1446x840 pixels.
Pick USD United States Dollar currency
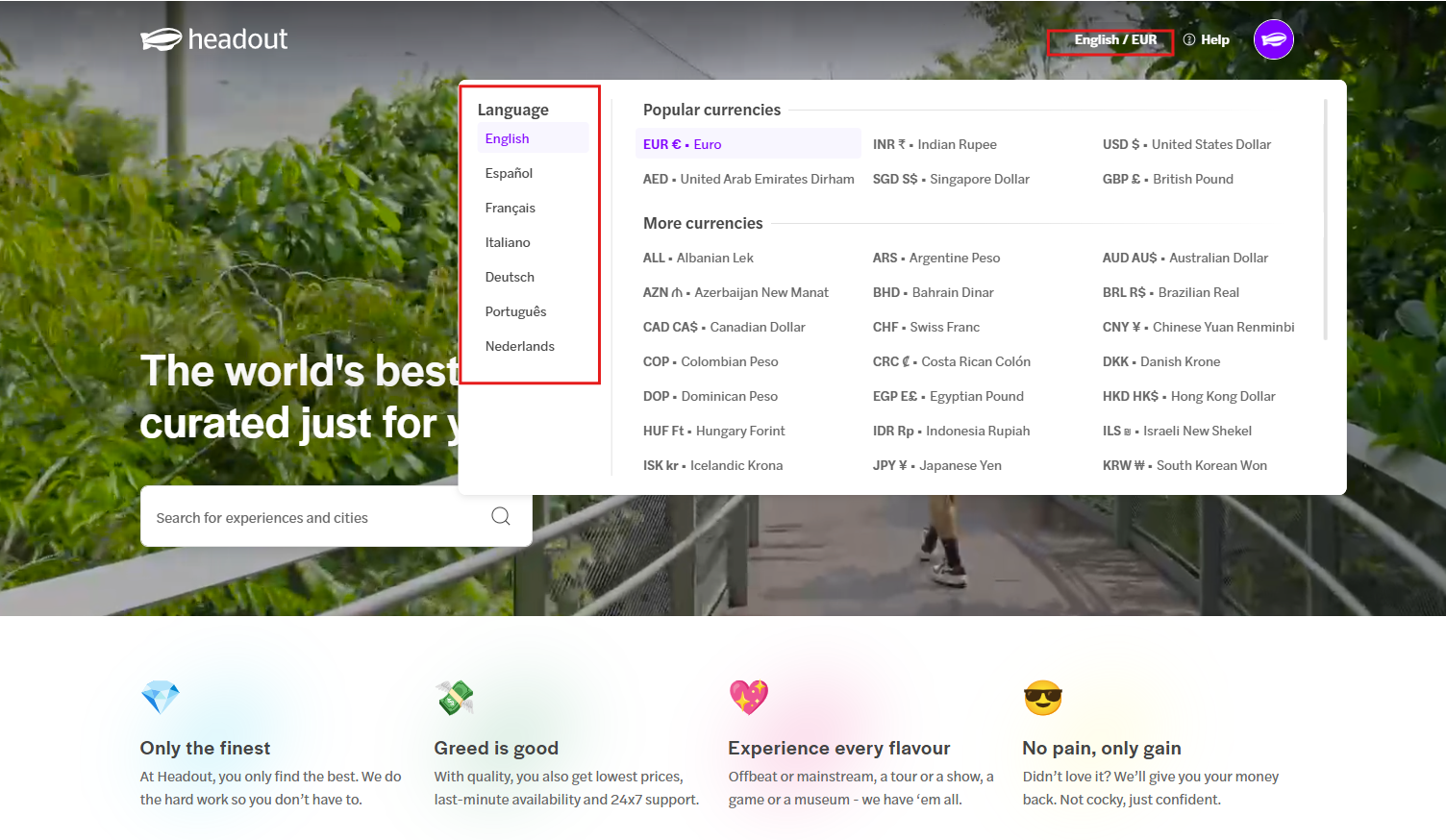click(x=1185, y=144)
